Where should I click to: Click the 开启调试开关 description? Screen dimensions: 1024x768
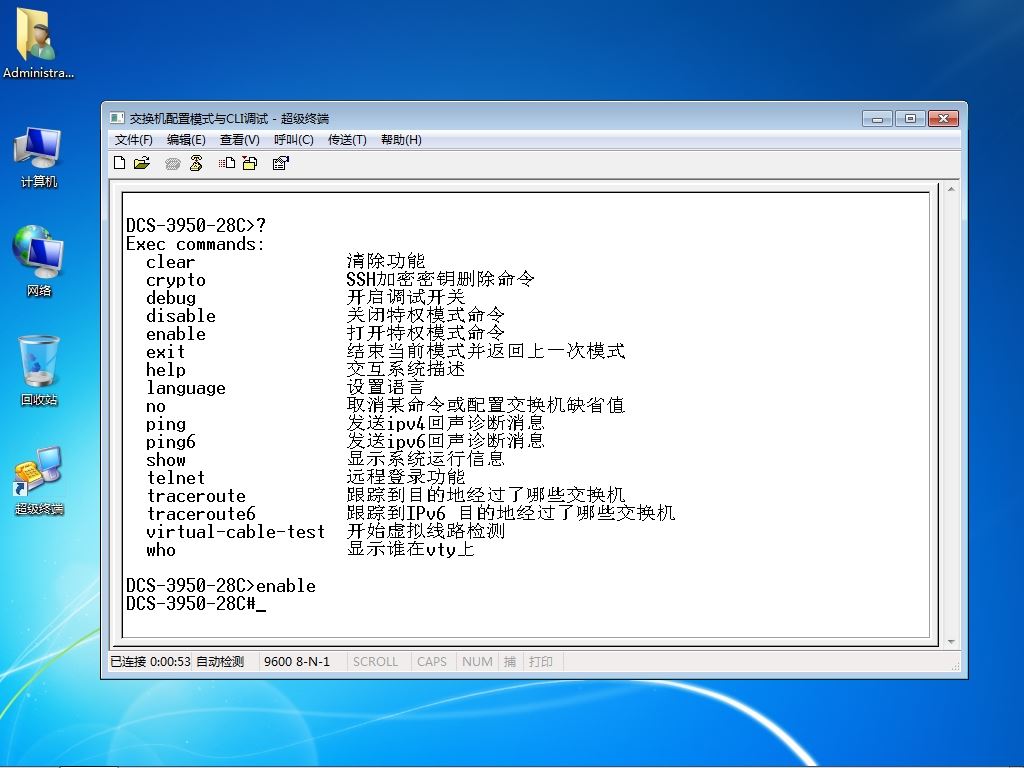pos(406,298)
